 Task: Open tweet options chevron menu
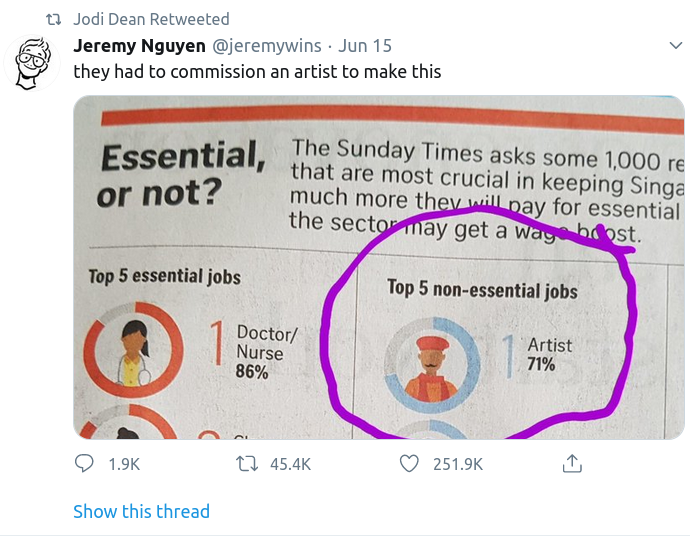click(675, 46)
